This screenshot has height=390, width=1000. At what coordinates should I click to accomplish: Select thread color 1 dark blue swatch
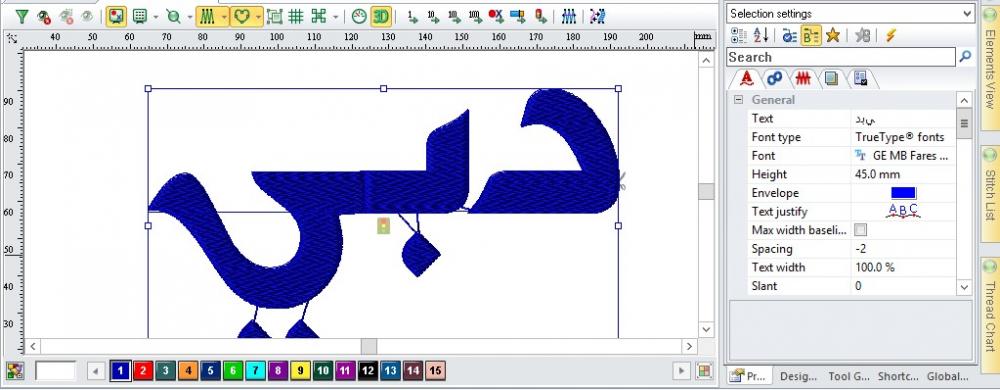click(121, 371)
